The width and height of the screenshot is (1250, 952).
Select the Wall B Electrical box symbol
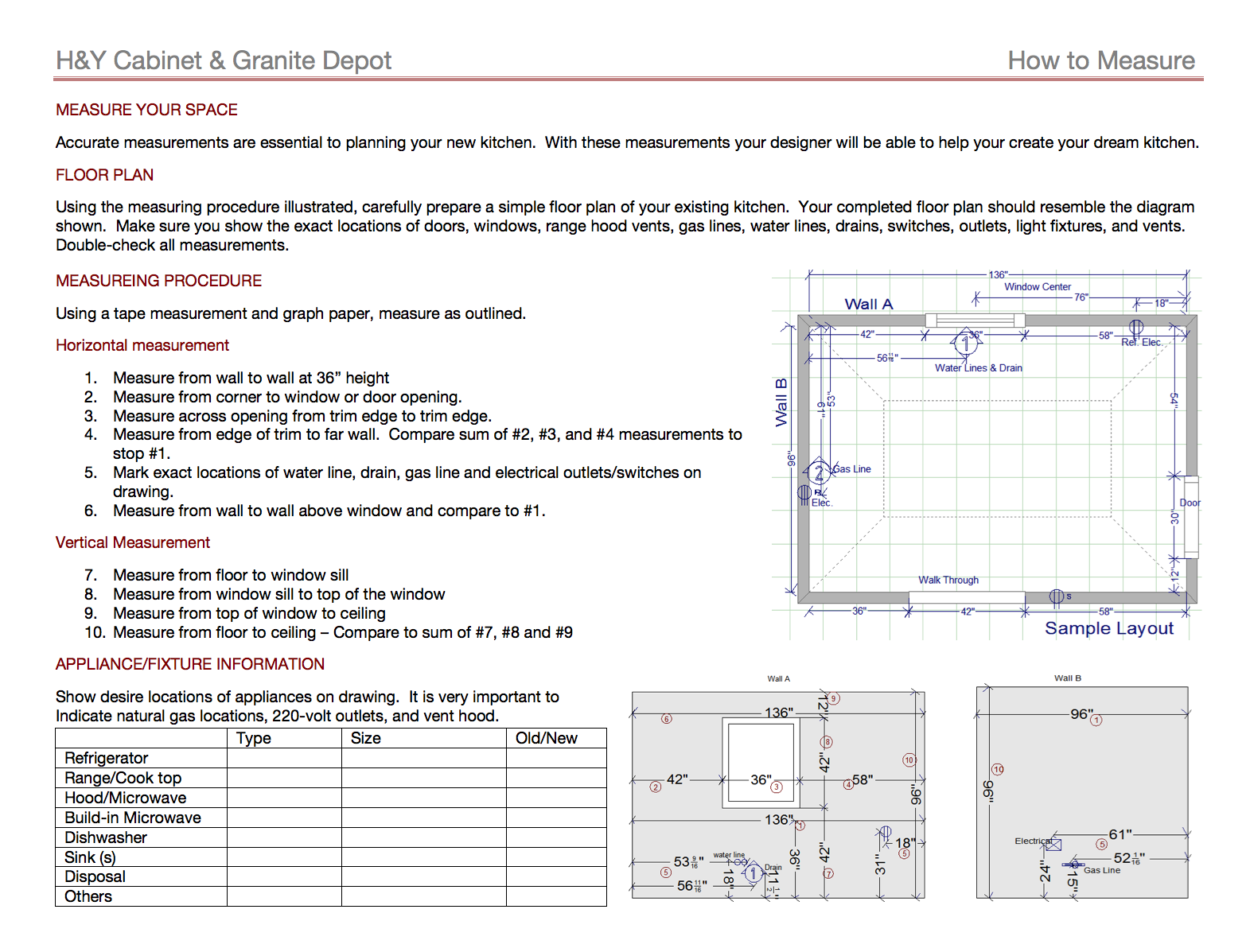1053,844
